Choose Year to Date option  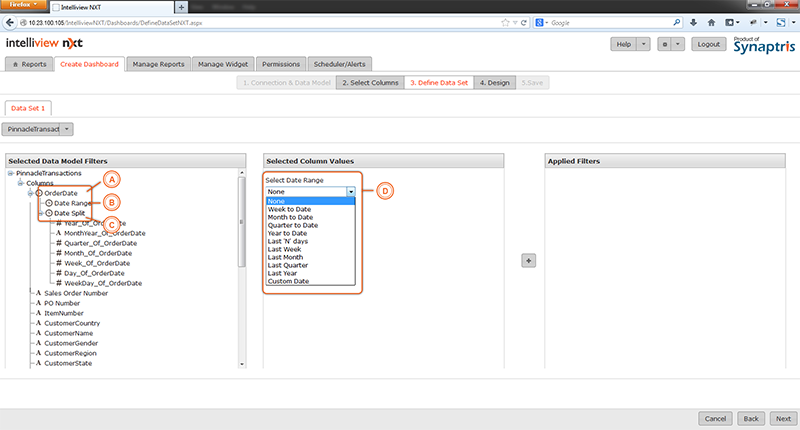pos(310,233)
